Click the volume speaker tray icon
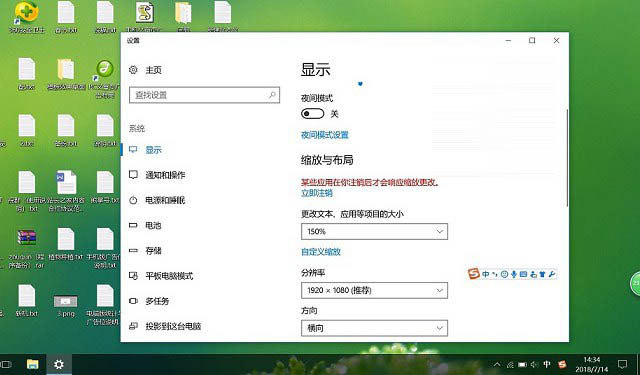This screenshot has width=640, height=375. 534,364
